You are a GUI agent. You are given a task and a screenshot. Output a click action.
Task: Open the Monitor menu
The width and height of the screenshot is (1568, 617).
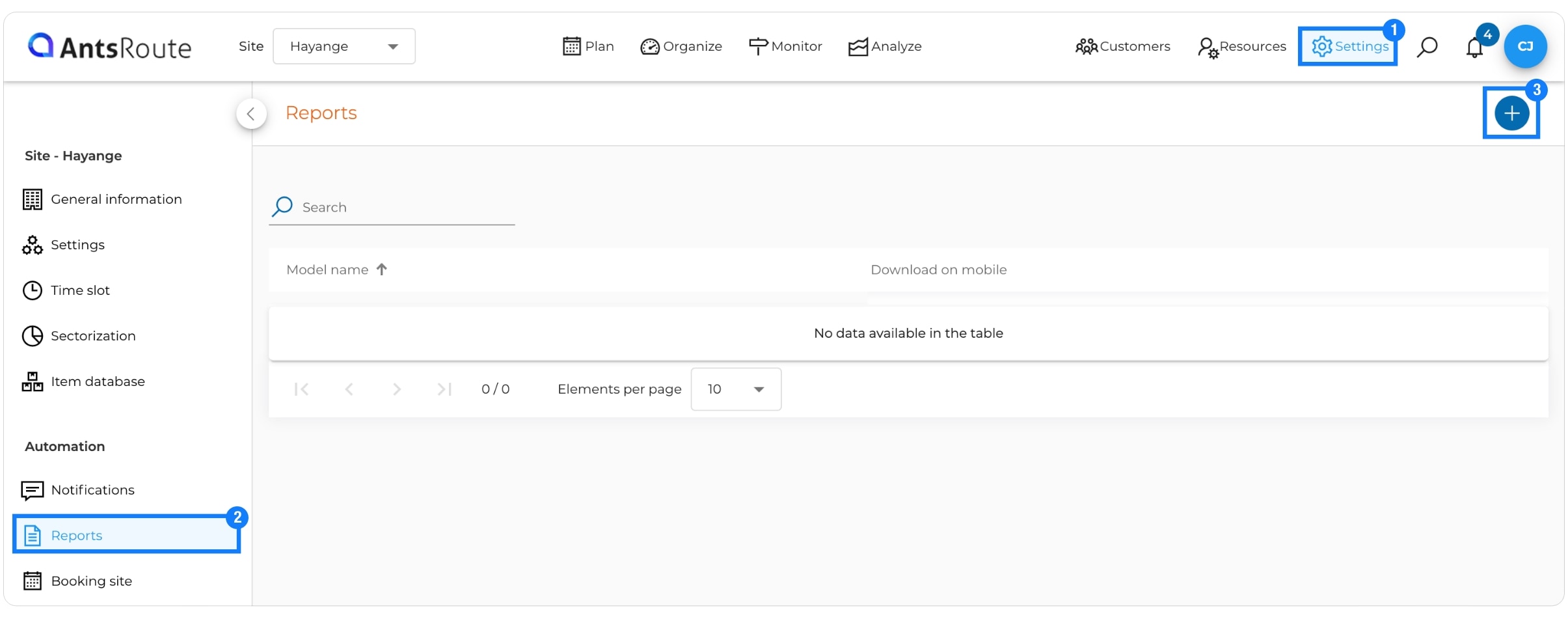(785, 46)
